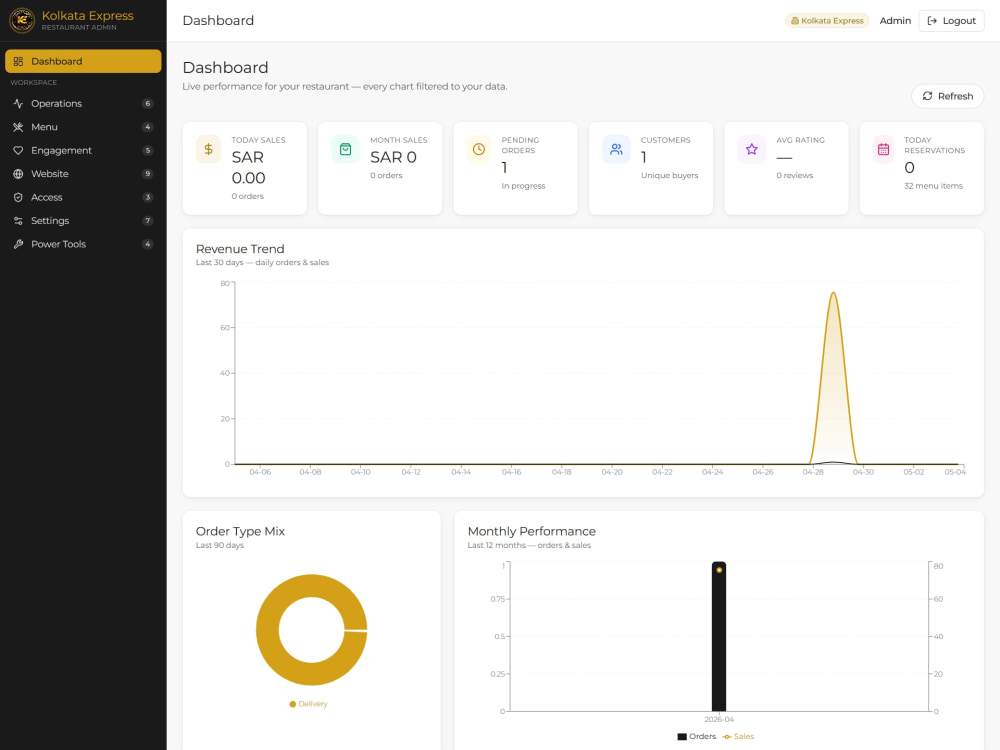Open the Dashboard sidebar item
The image size is (1000, 750).
pos(83,61)
